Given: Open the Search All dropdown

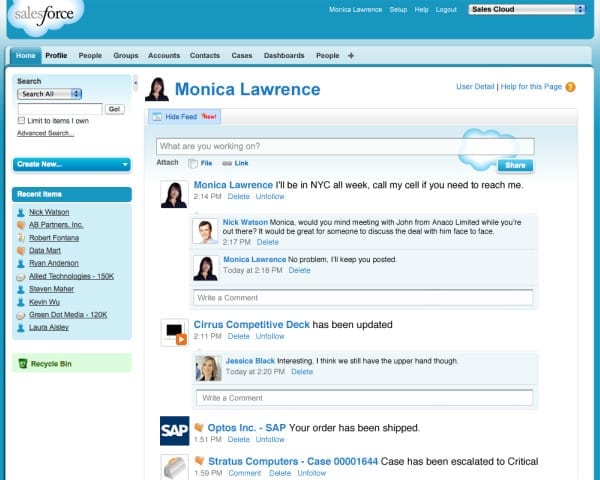Looking at the screenshot, I should tap(49, 94).
